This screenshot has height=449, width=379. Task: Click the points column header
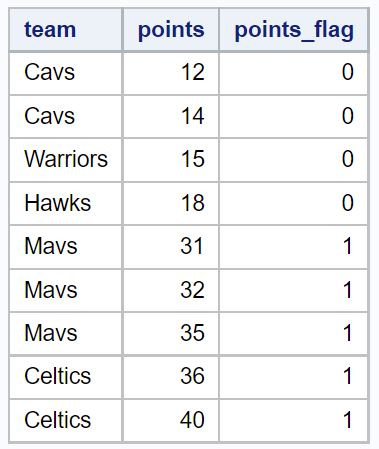[171, 30]
